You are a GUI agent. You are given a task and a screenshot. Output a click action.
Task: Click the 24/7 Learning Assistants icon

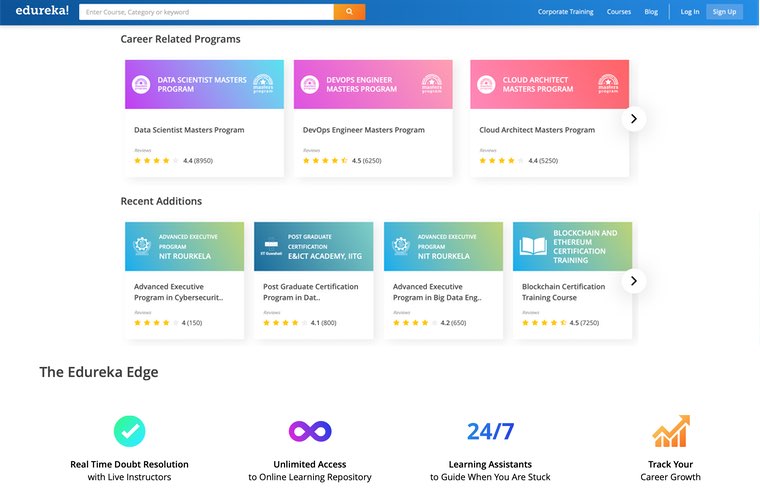(x=490, y=431)
